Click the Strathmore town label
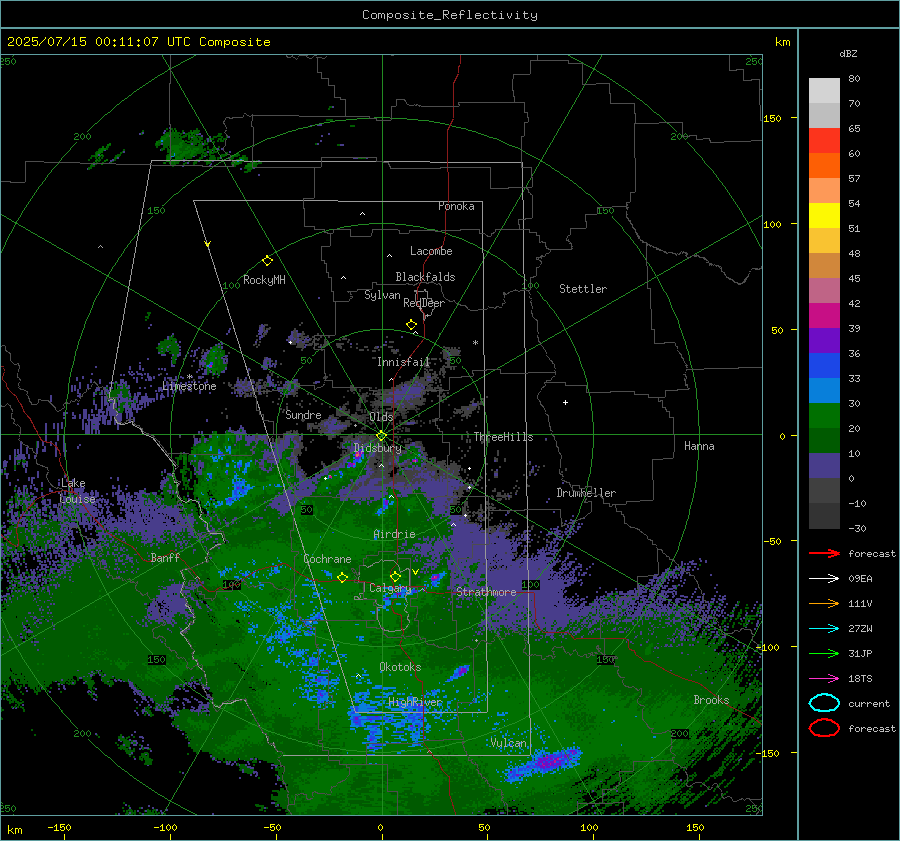This screenshot has height=841, width=900. pos(486,592)
